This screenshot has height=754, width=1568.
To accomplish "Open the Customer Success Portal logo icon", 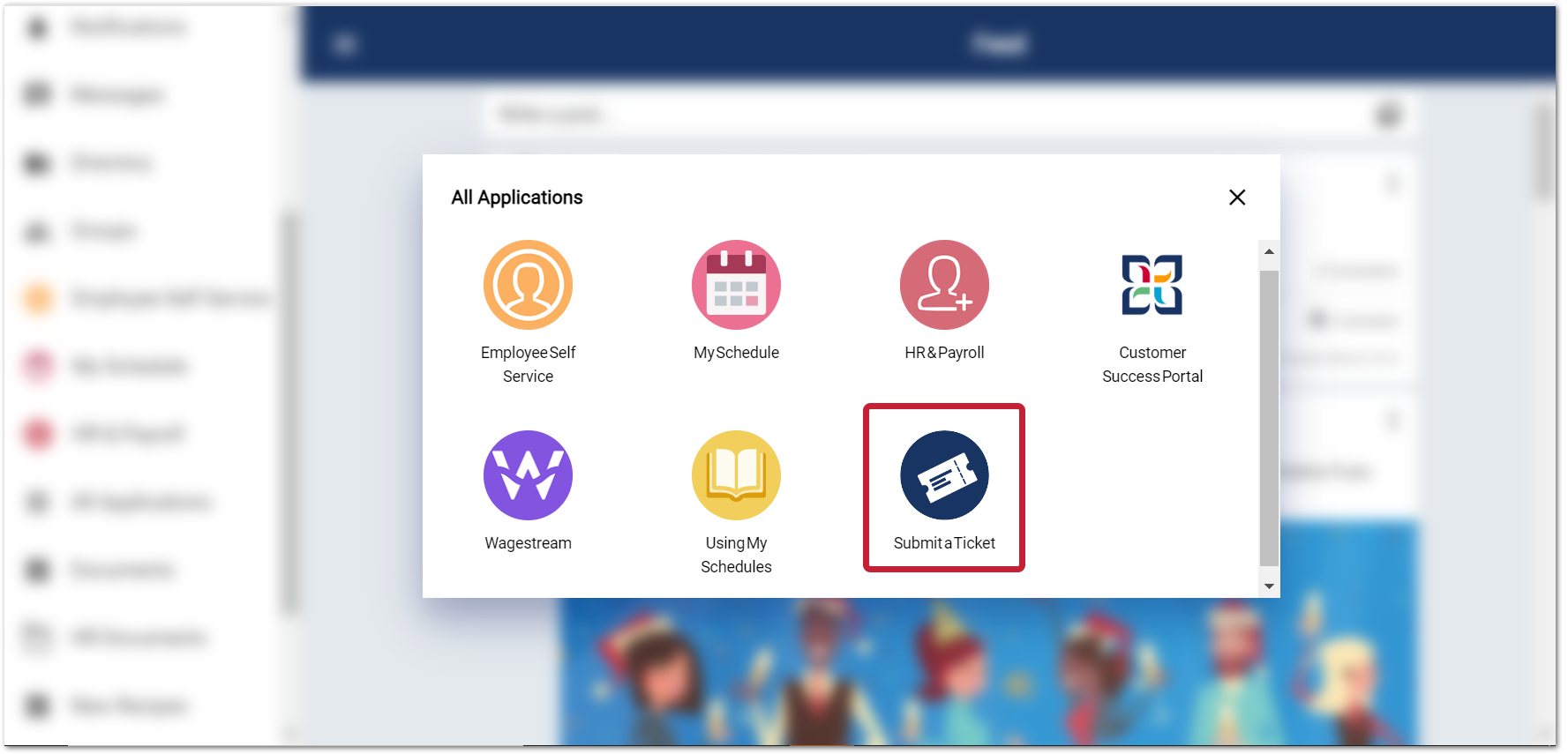I will click(1152, 285).
